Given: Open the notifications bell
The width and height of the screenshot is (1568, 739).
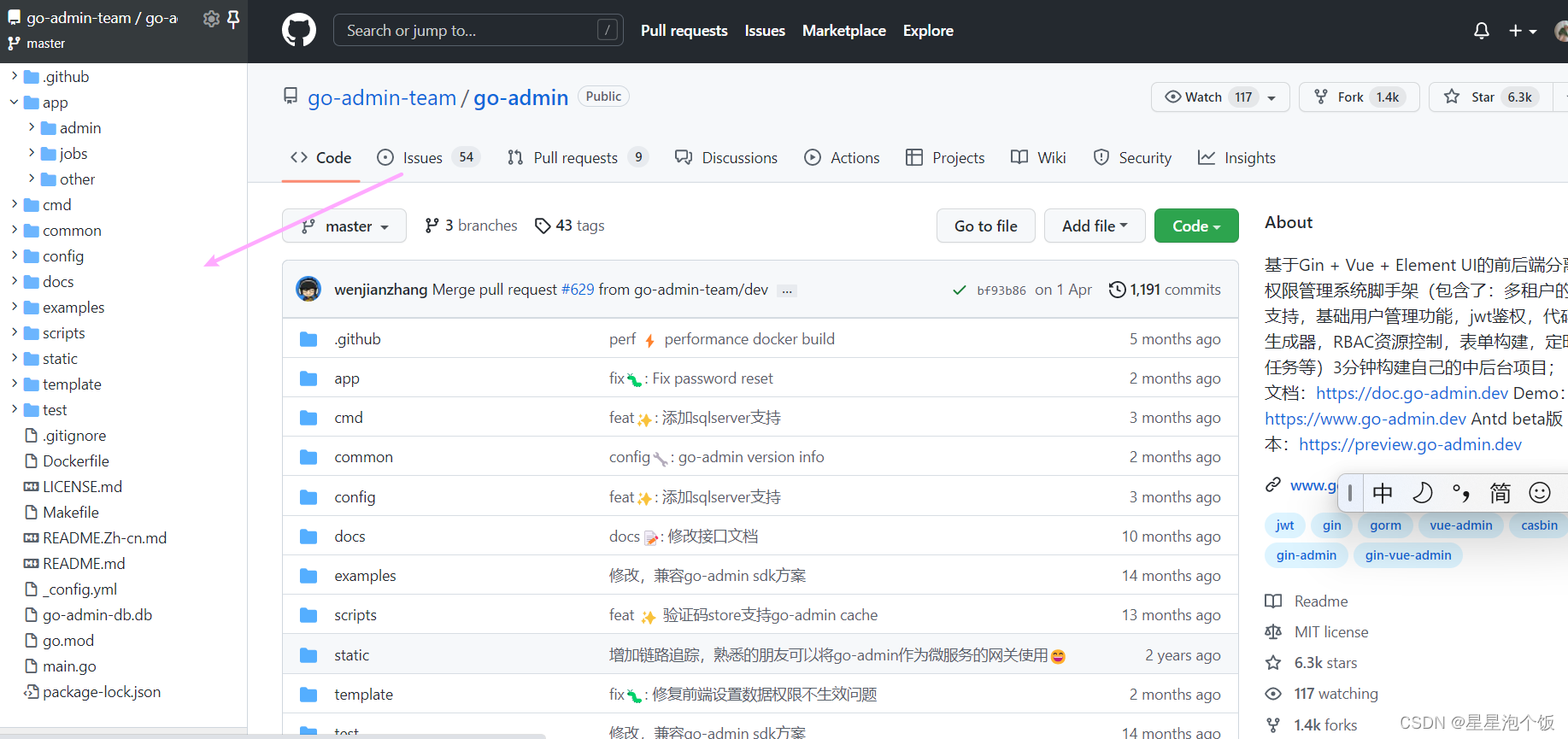Looking at the screenshot, I should (x=1482, y=31).
